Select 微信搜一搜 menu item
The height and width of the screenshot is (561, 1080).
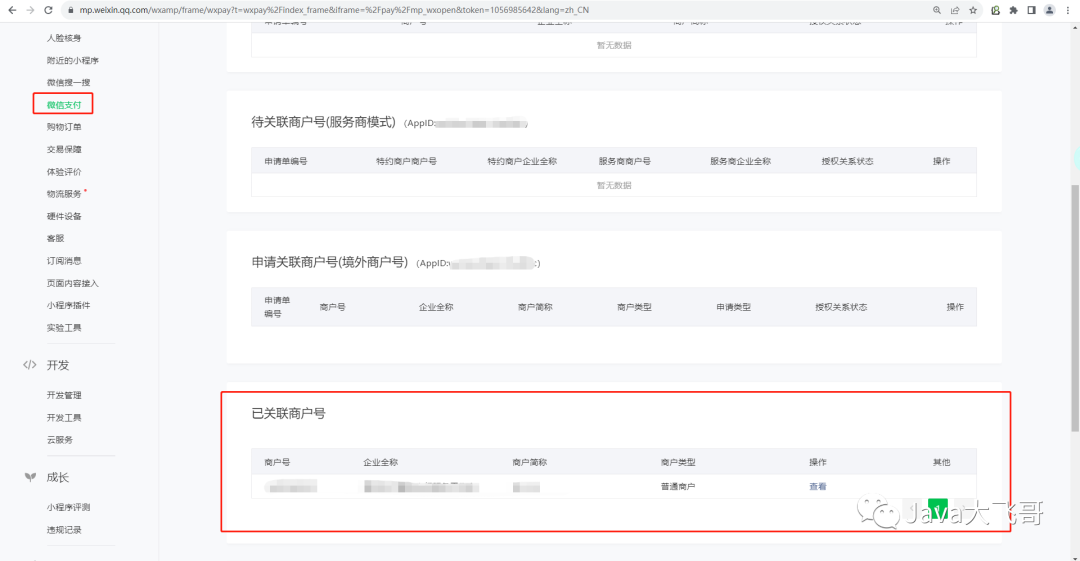pyautogui.click(x=68, y=83)
